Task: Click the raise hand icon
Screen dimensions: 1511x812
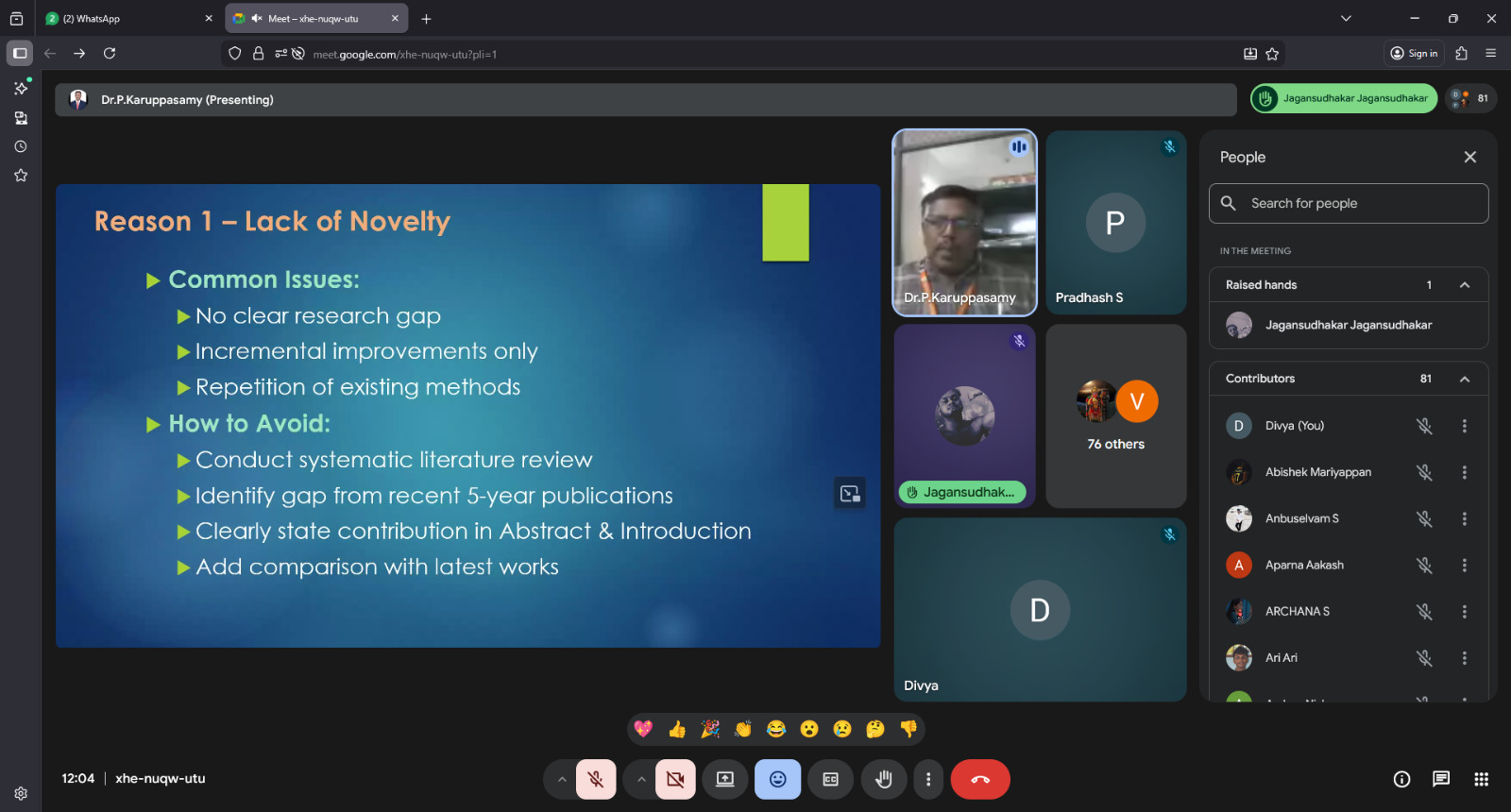Action: click(x=884, y=780)
